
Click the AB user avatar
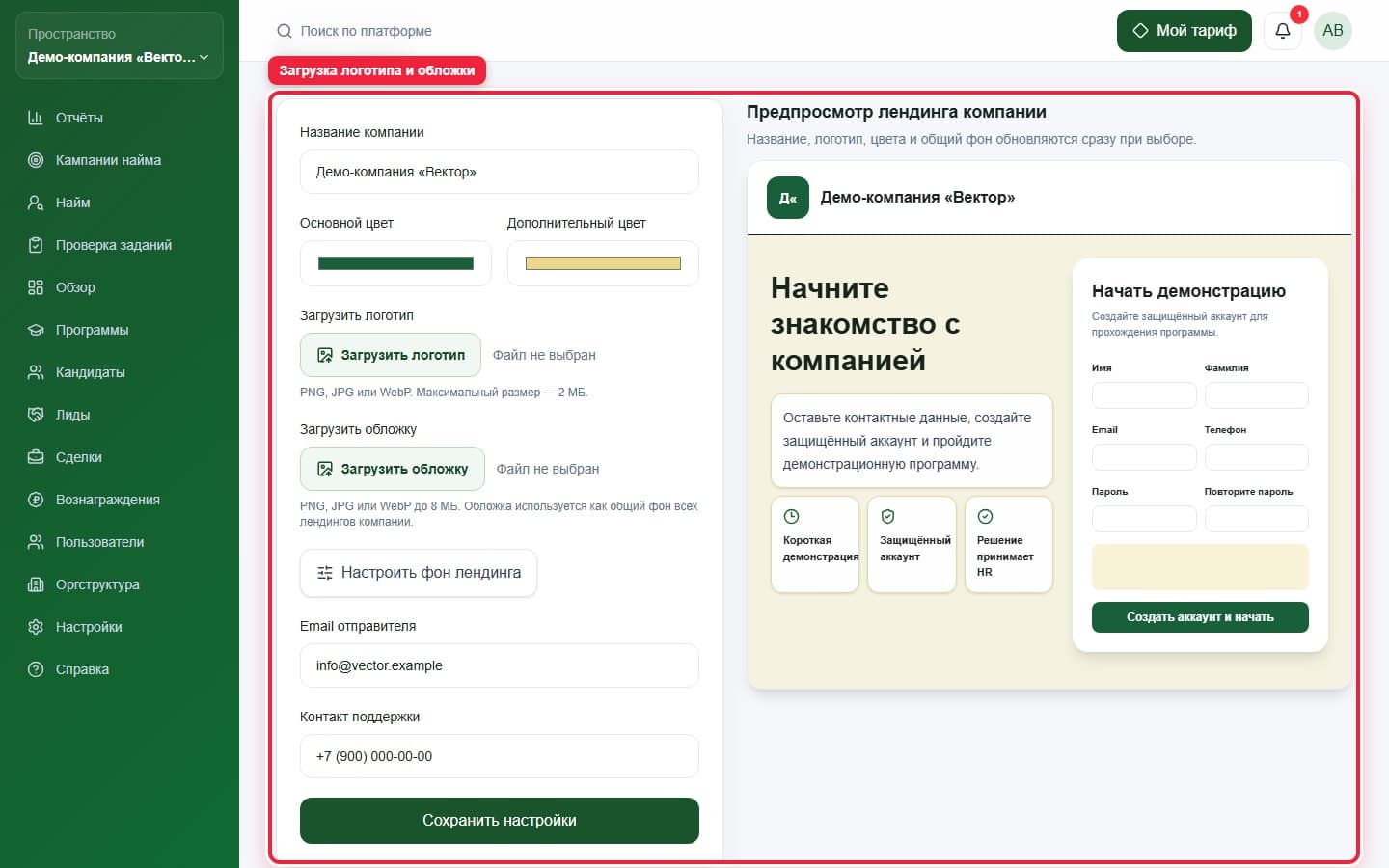tap(1333, 31)
